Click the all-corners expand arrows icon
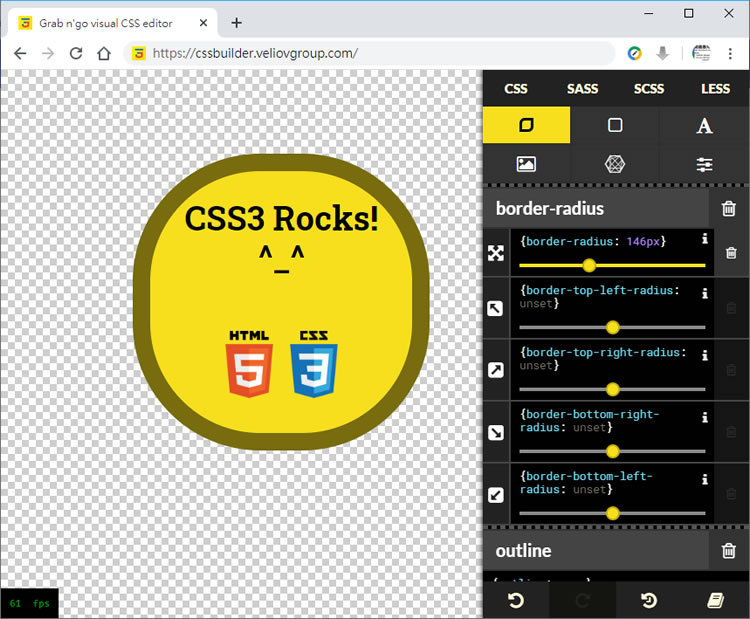 tap(496, 253)
